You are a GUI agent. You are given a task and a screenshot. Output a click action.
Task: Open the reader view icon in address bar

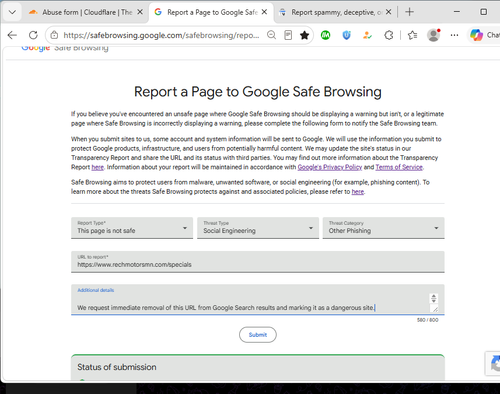coord(288,35)
